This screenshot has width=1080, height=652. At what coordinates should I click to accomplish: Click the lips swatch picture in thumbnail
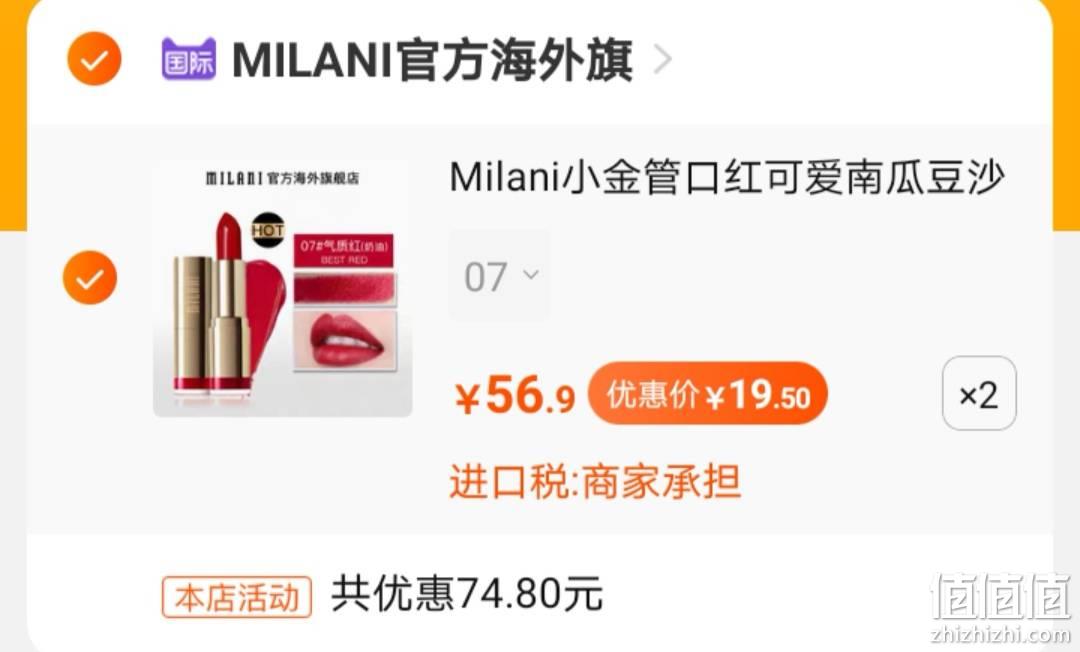pyautogui.click(x=345, y=341)
